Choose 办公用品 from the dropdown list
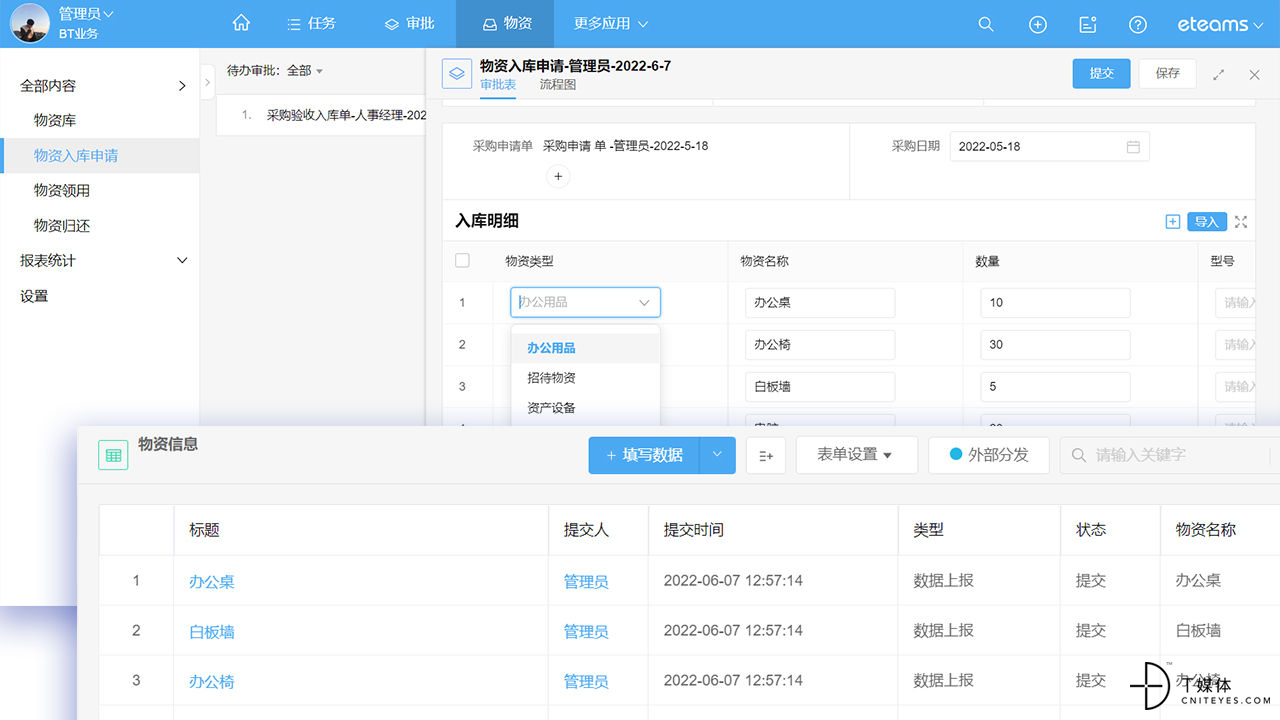The width and height of the screenshot is (1280, 720). (x=585, y=348)
